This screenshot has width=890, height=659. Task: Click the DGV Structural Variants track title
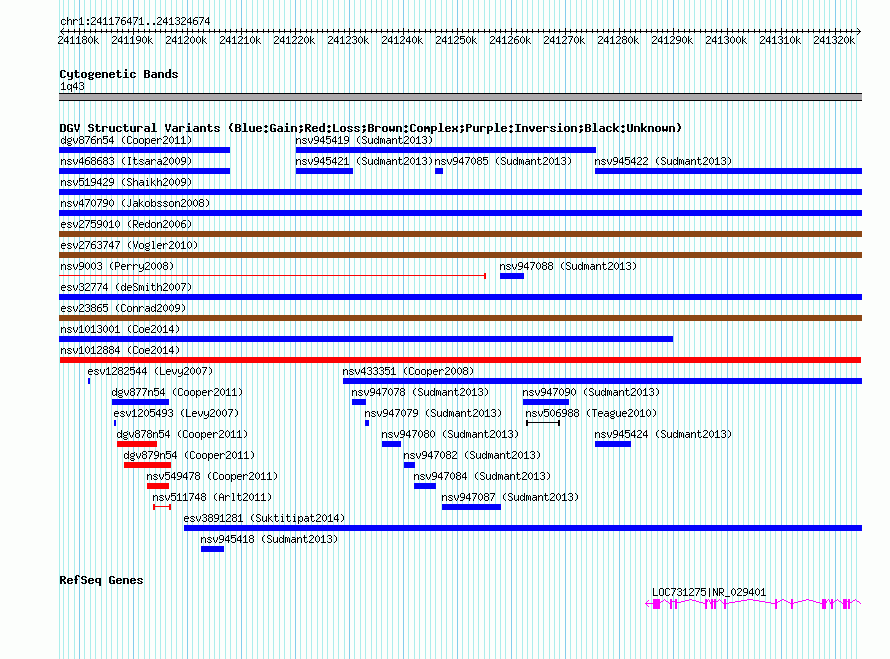[x=371, y=128]
